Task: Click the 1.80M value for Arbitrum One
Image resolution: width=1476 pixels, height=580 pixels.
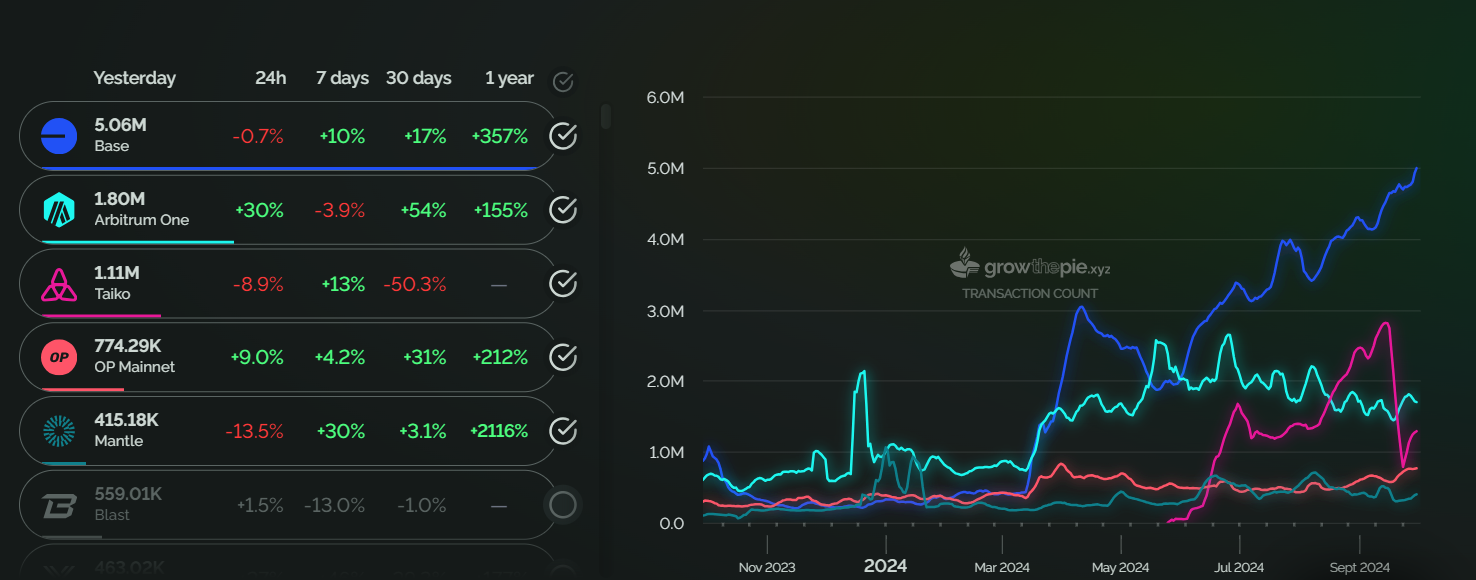Action: 119,199
